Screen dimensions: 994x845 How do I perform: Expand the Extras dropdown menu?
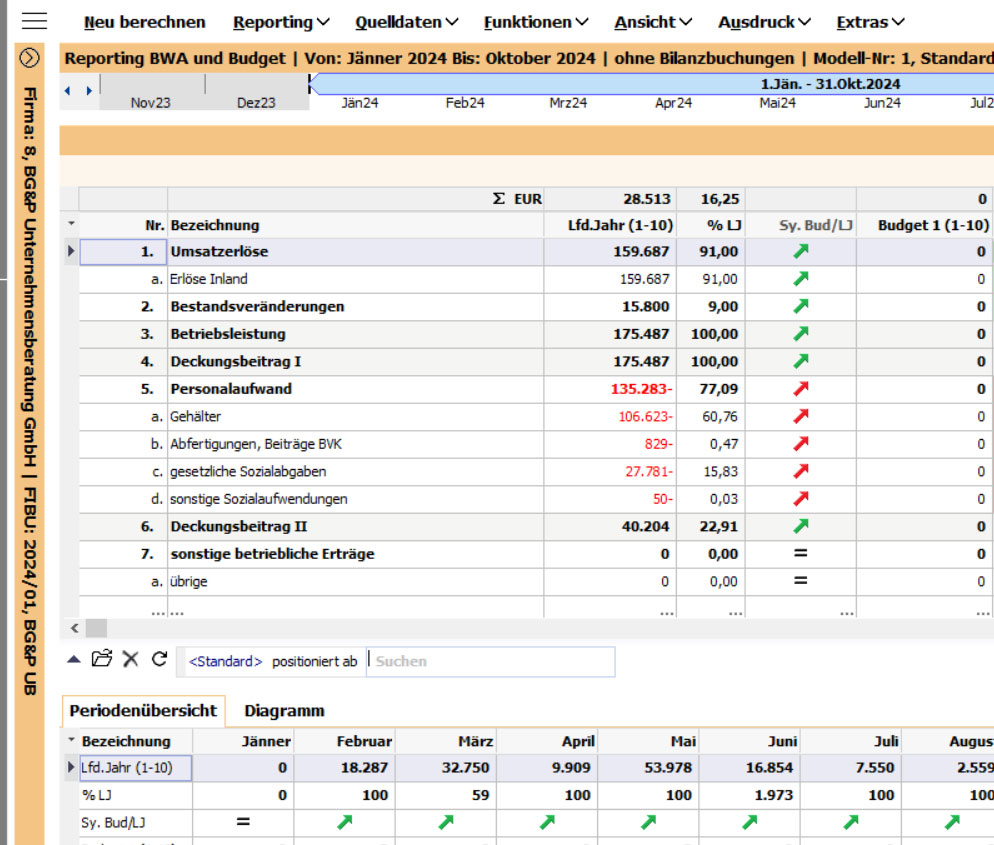click(x=870, y=22)
